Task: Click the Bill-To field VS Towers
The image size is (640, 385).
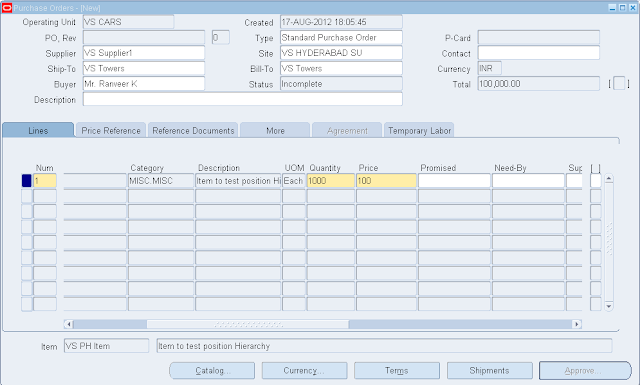Action: pyautogui.click(x=341, y=68)
